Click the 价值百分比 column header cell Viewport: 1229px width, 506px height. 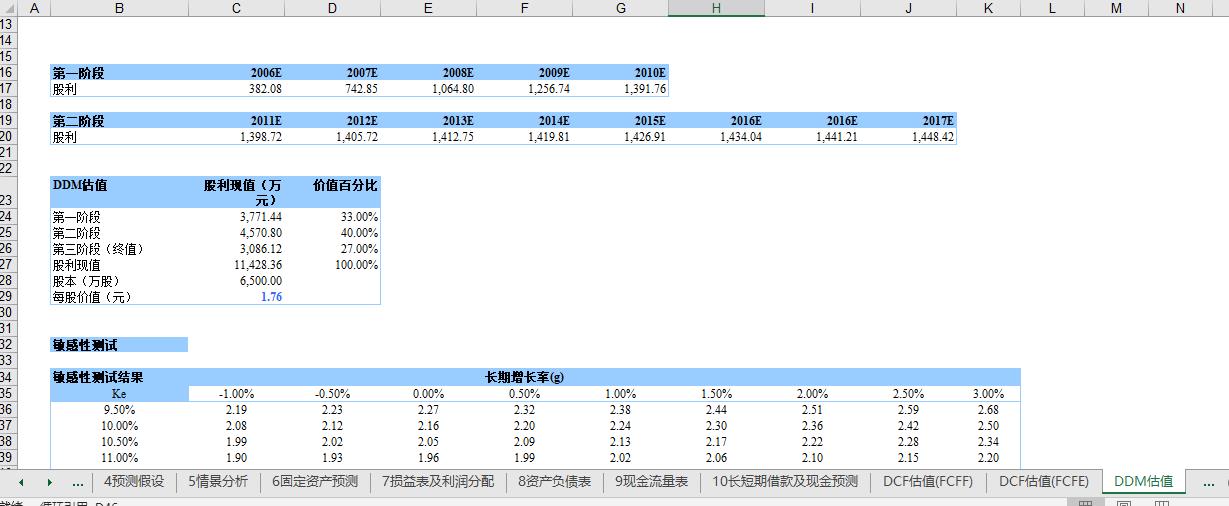pos(332,192)
